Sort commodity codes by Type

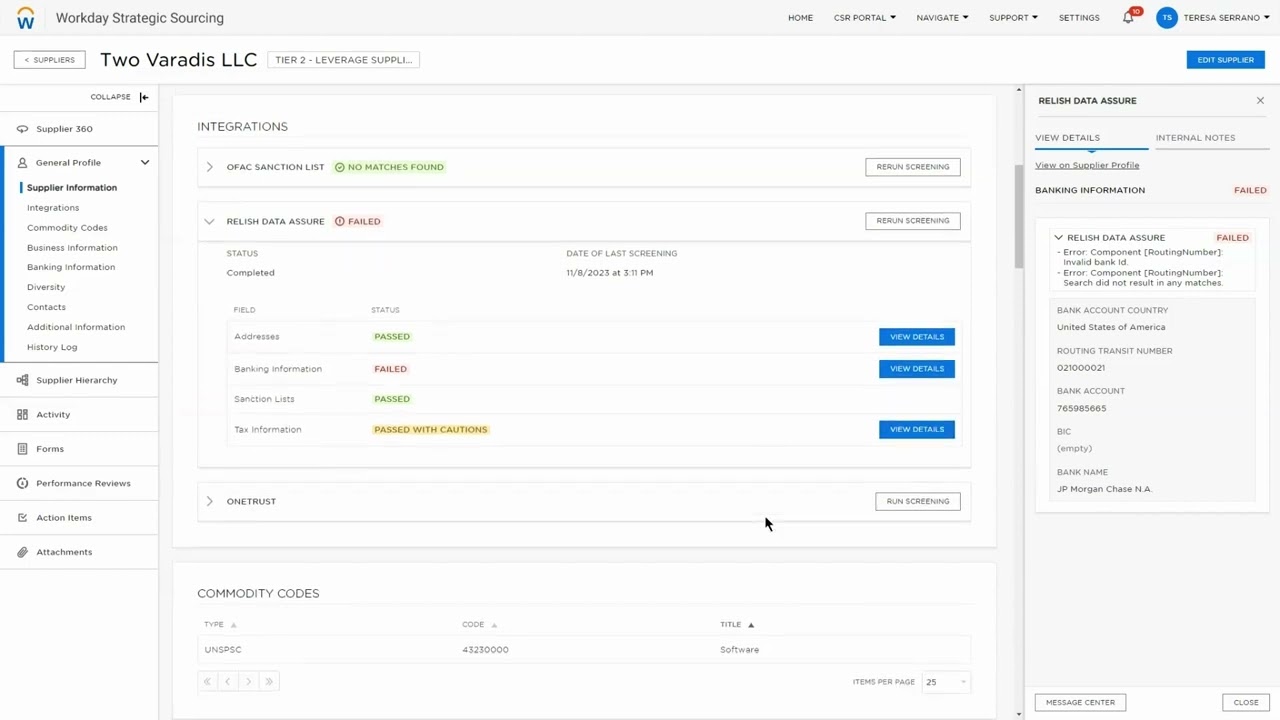click(x=220, y=624)
